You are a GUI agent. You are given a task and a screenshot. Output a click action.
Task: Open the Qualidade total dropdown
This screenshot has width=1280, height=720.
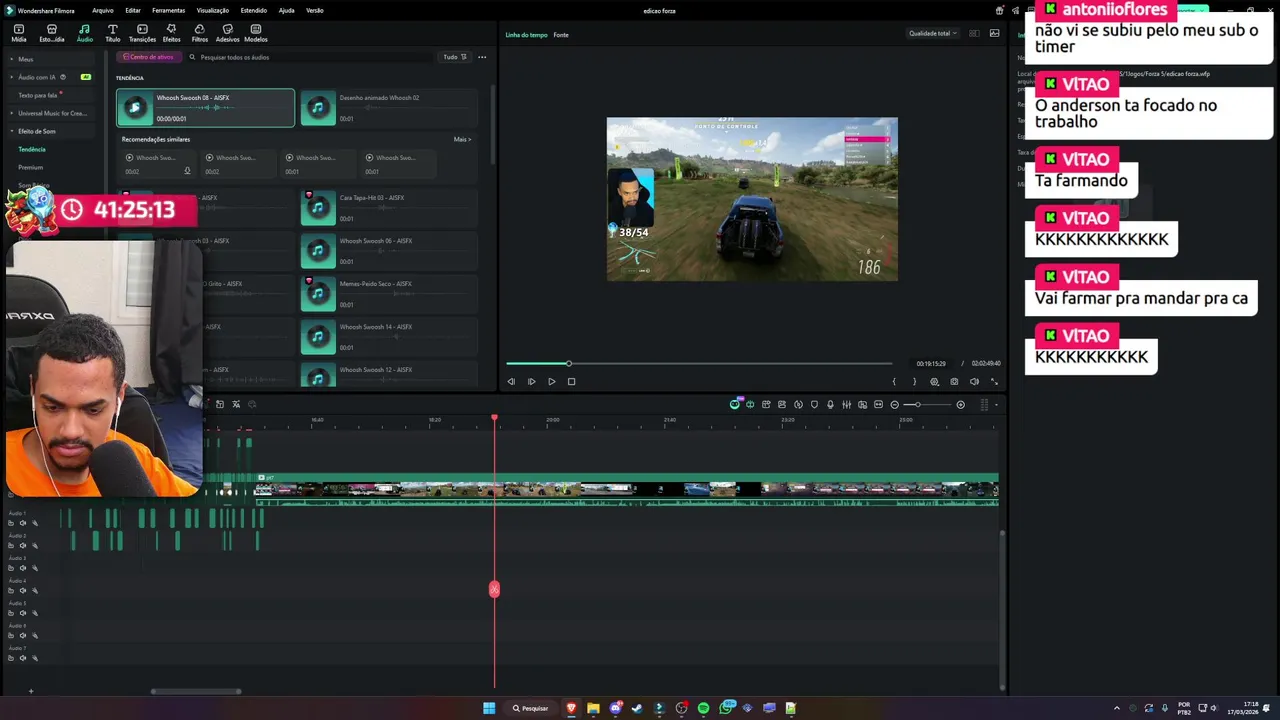932,33
